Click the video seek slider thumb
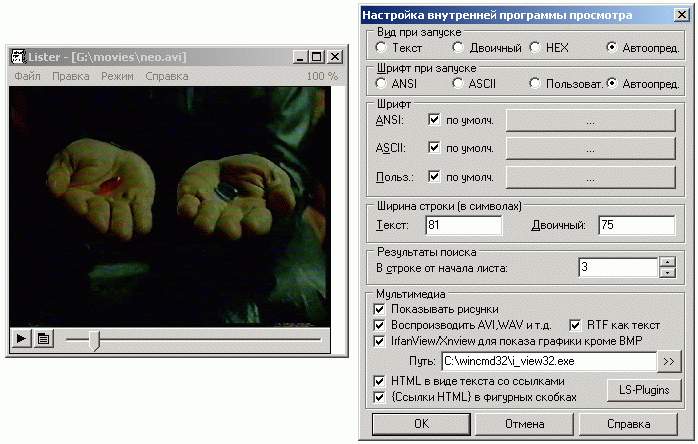Image resolution: width=698 pixels, height=444 pixels. pyautogui.click(x=94, y=341)
